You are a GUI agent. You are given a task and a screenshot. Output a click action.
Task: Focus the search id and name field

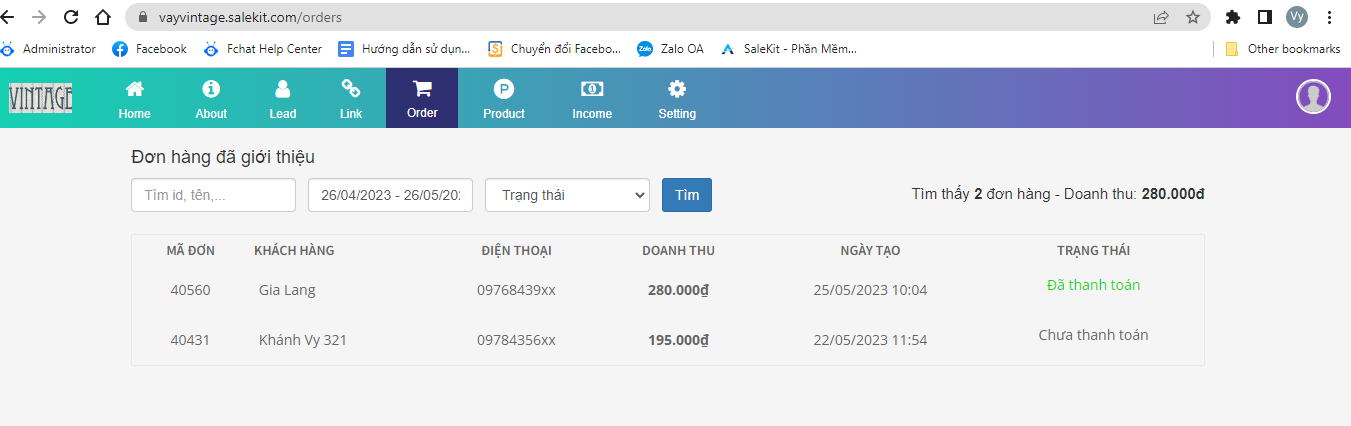(x=213, y=195)
